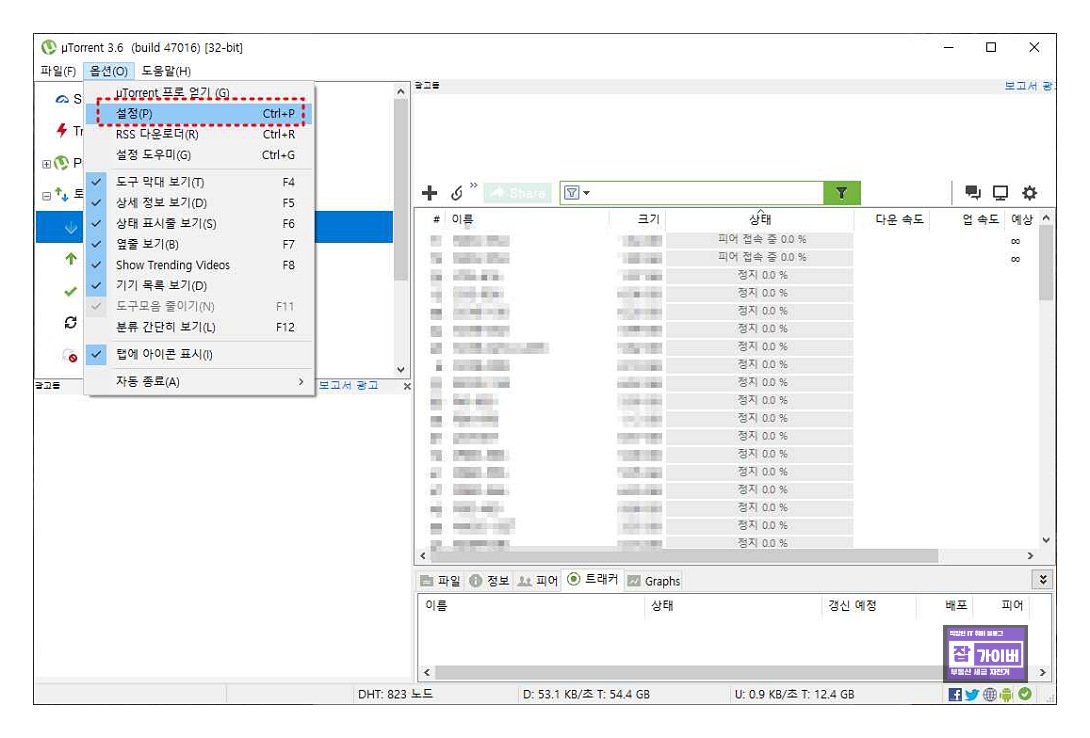Collapse the torrents tree node minus sign

pos(47,196)
